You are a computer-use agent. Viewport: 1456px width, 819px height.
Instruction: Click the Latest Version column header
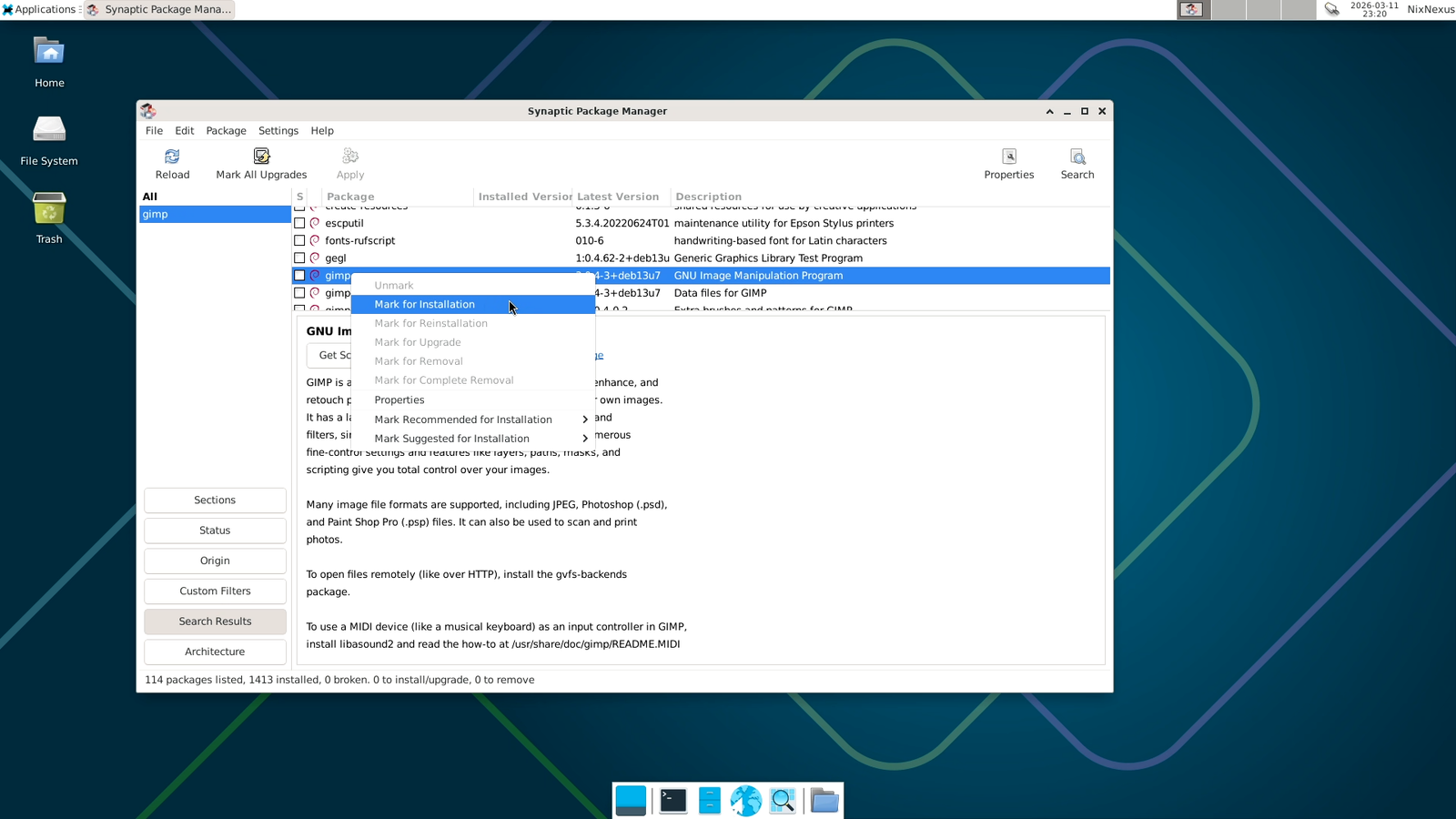tap(618, 196)
